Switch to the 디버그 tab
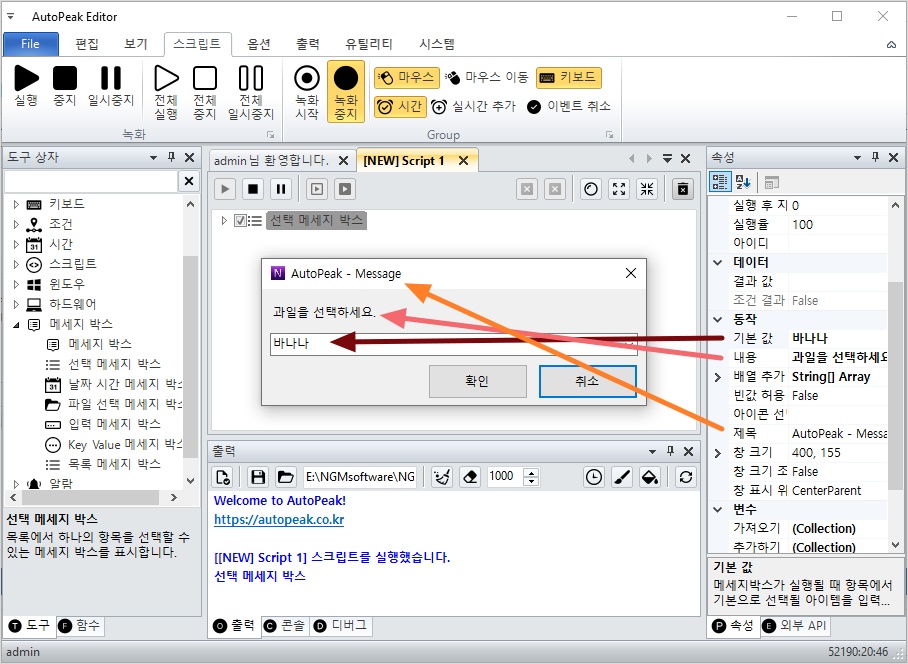This screenshot has height=664, width=908. click(342, 626)
